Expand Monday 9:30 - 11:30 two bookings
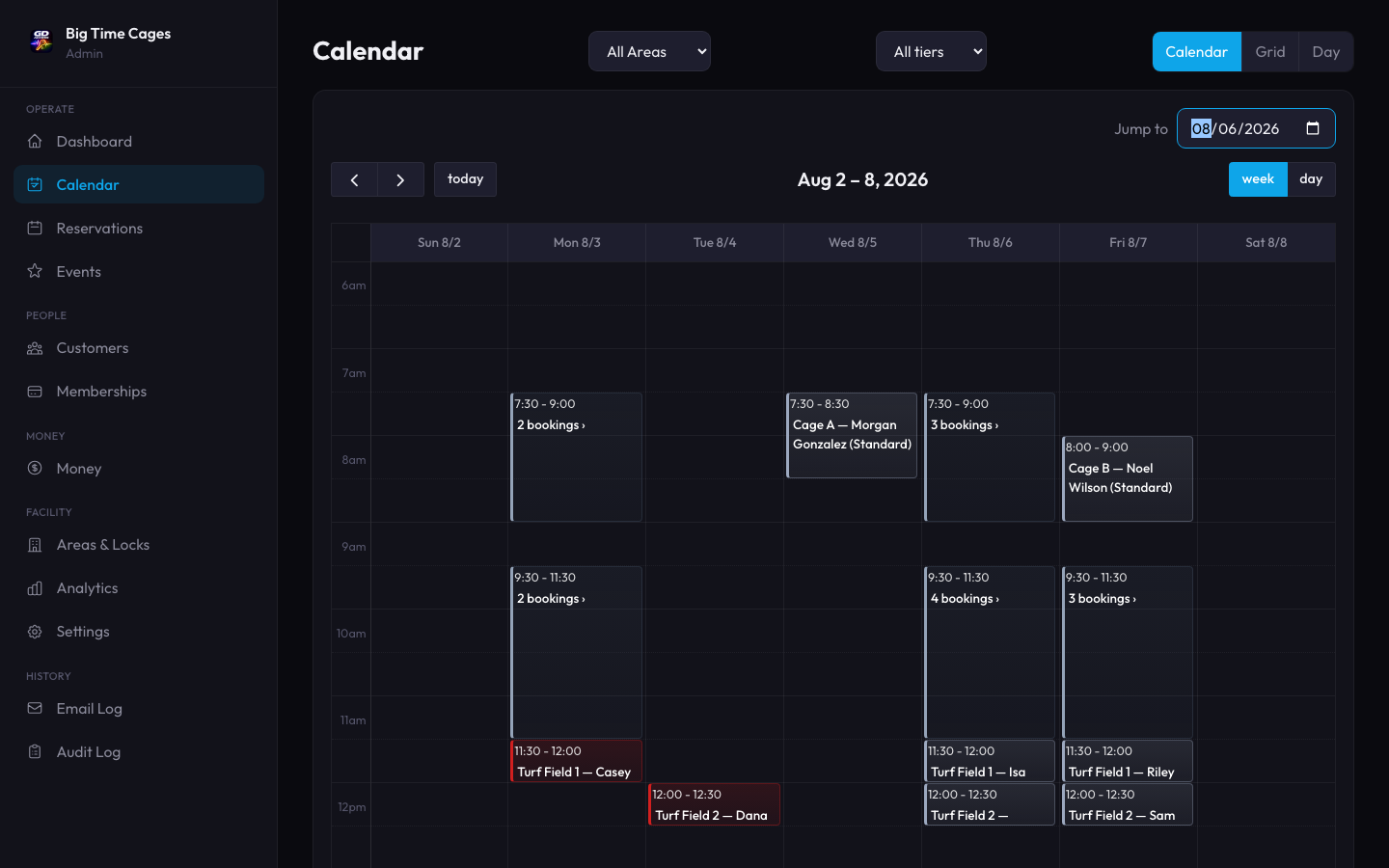 pyautogui.click(x=577, y=652)
